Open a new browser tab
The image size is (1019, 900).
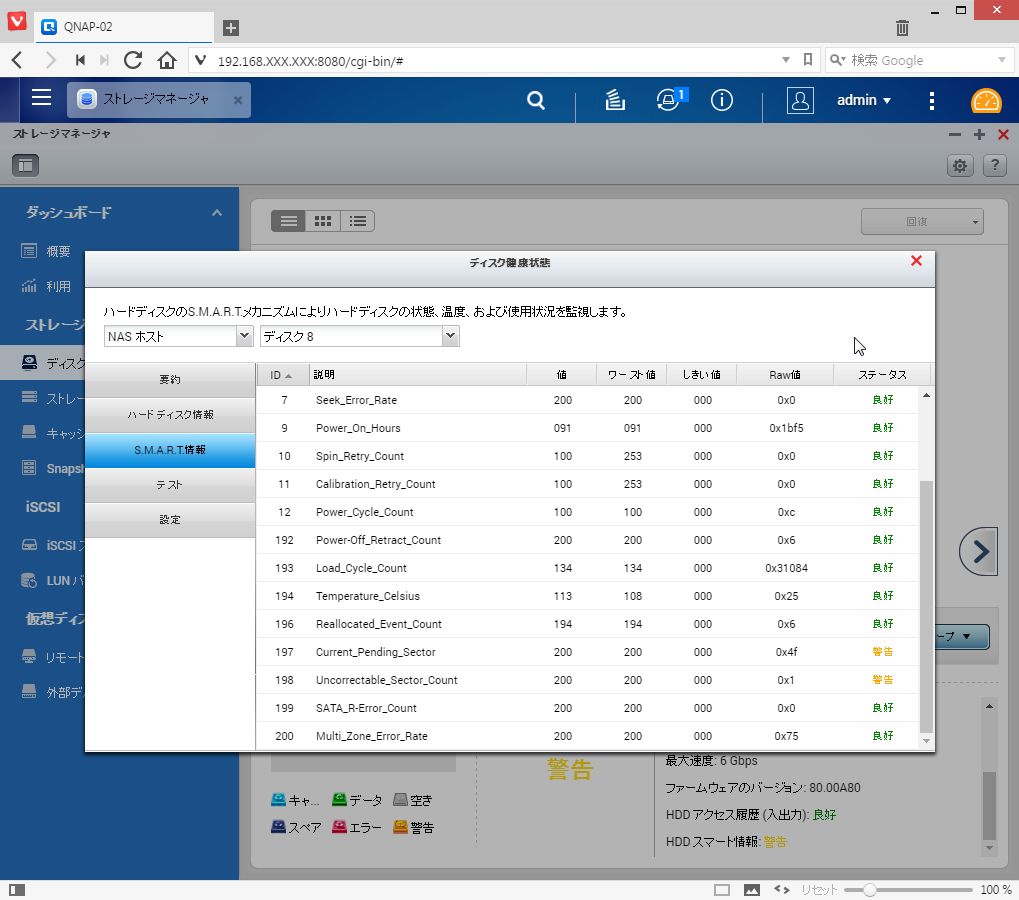[231, 27]
